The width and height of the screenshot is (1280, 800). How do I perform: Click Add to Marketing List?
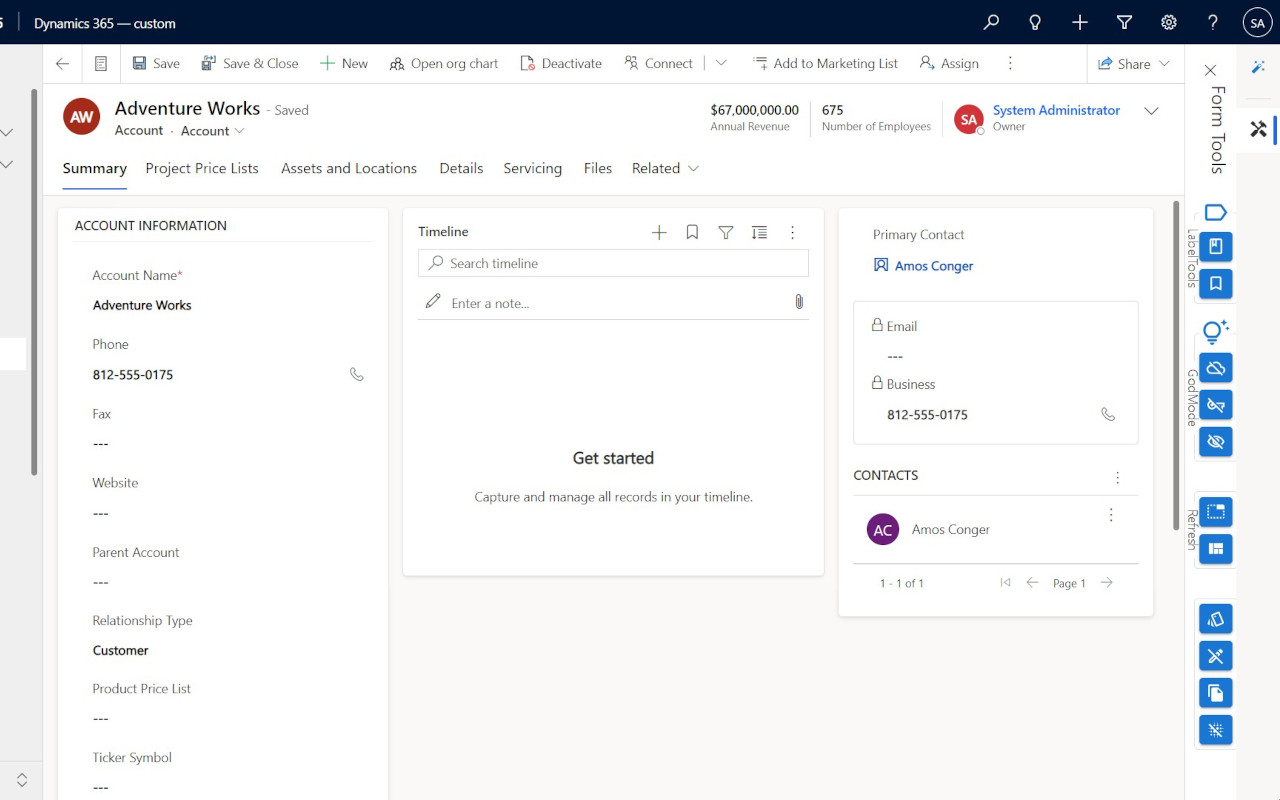tap(826, 63)
